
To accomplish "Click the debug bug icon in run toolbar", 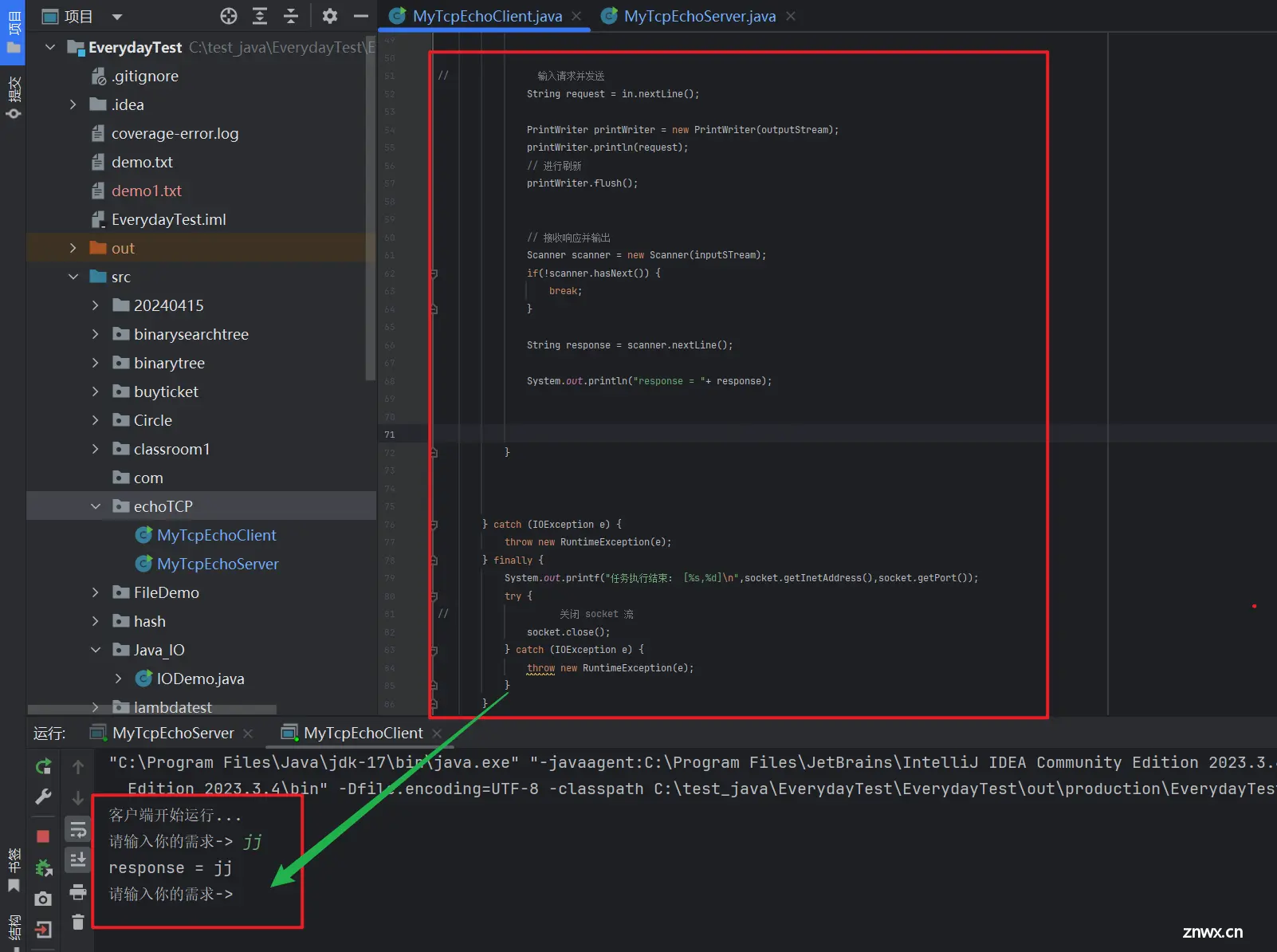I will (x=43, y=867).
